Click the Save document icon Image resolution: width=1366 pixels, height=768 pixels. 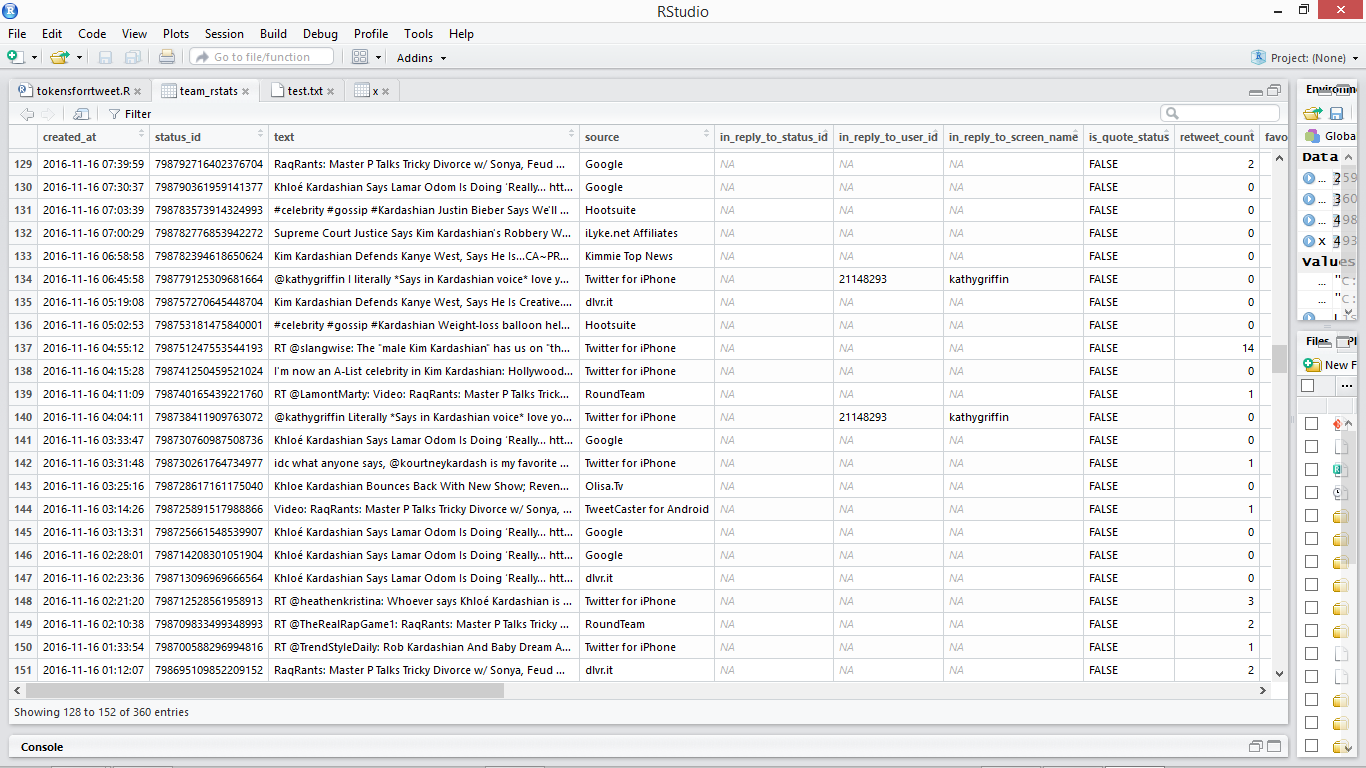(106, 57)
